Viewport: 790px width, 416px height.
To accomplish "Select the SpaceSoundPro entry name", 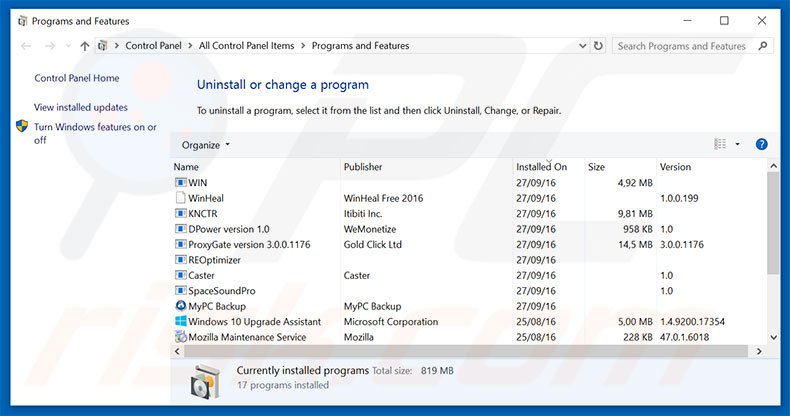I will pyautogui.click(x=222, y=291).
